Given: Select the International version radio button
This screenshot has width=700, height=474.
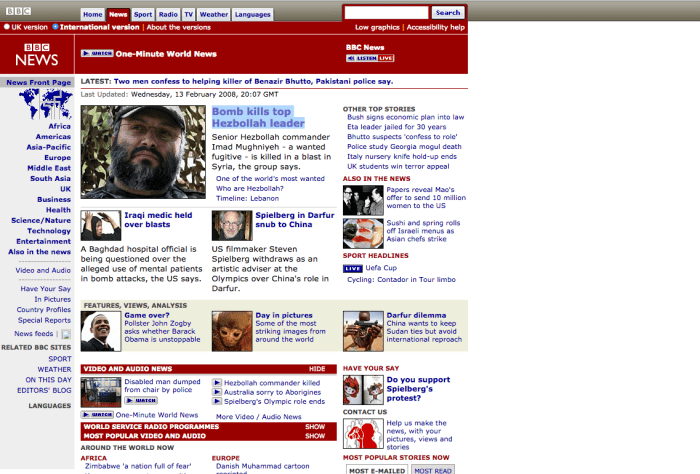Looking at the screenshot, I should click(x=55, y=27).
